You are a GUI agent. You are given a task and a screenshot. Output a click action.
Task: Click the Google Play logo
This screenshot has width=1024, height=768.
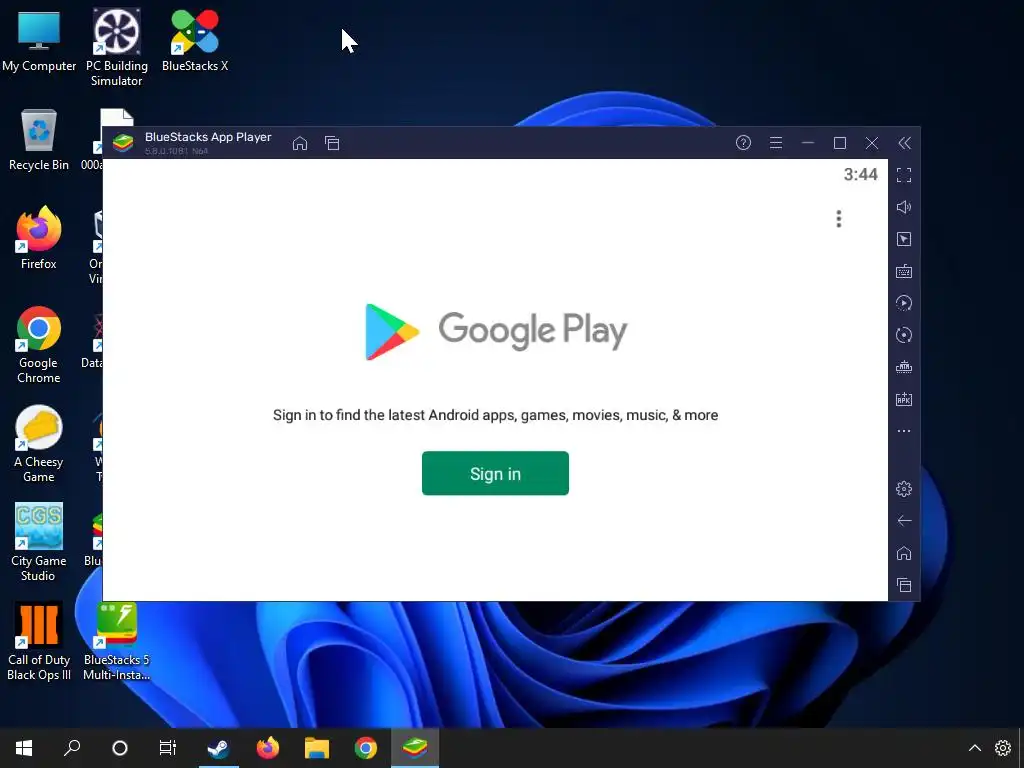click(495, 331)
